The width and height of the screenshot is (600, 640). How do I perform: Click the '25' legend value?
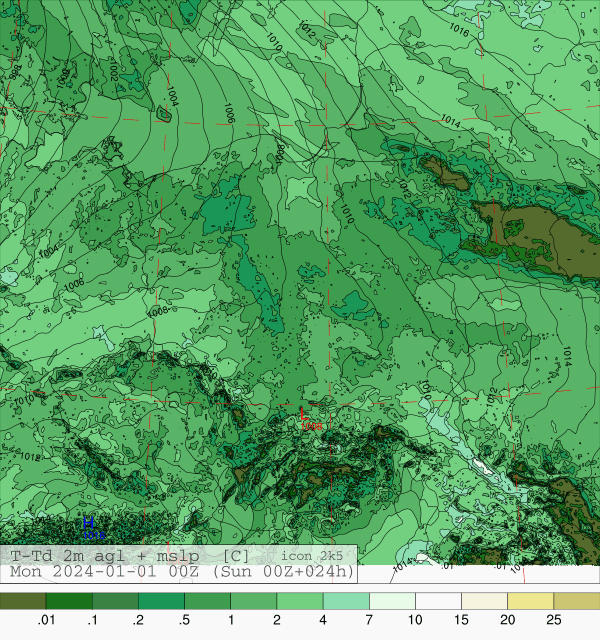coord(553,620)
